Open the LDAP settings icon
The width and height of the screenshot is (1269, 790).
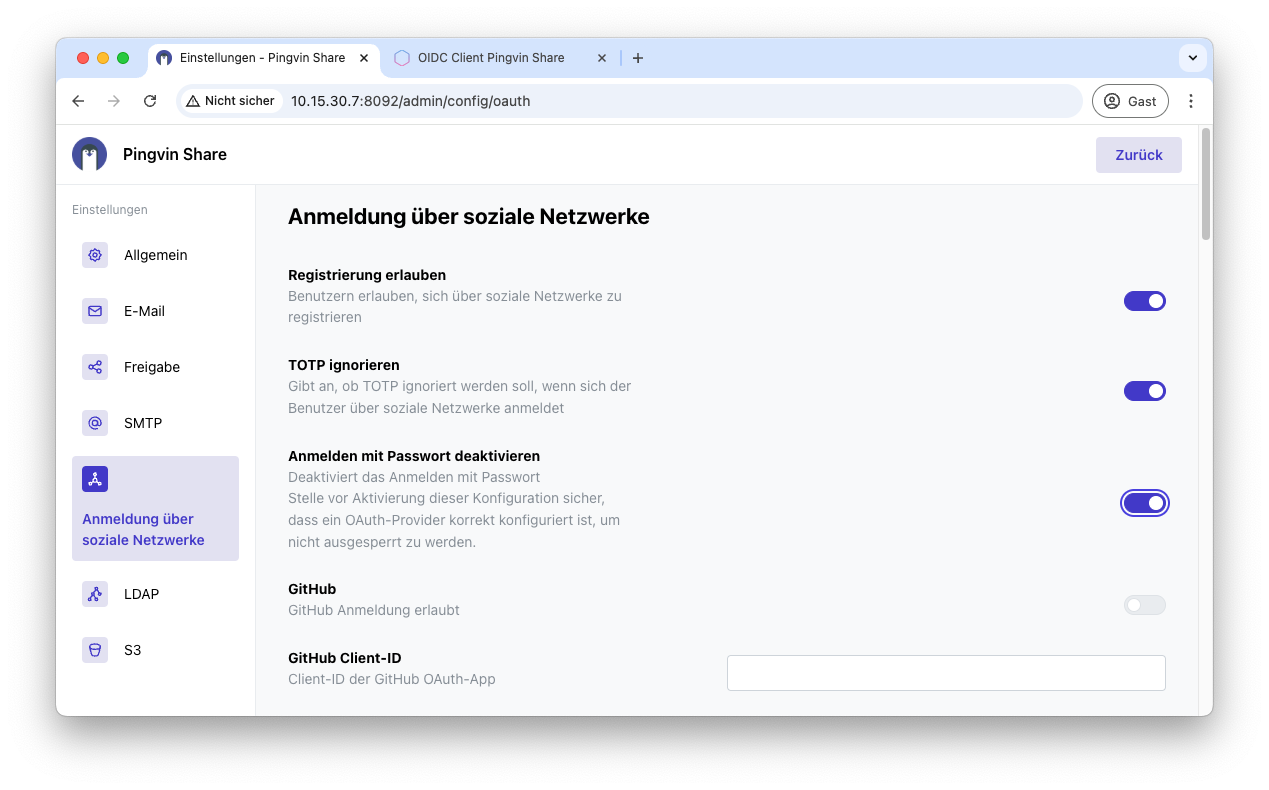(95, 594)
